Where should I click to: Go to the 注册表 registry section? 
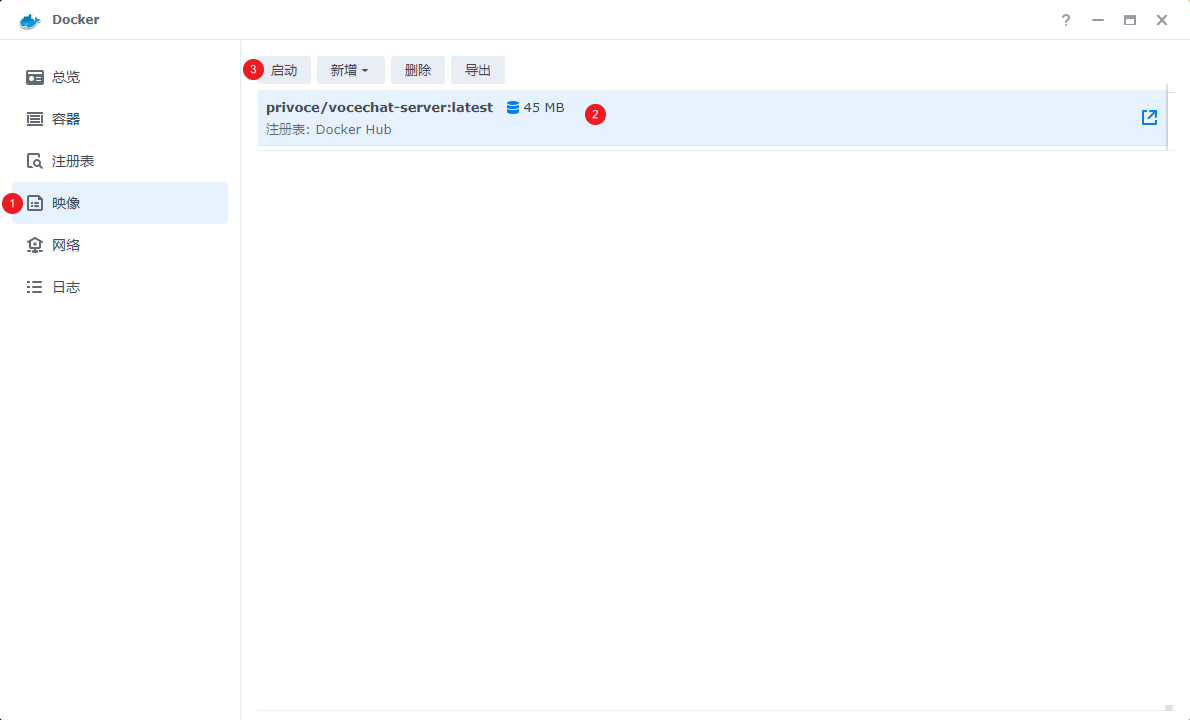coord(120,161)
